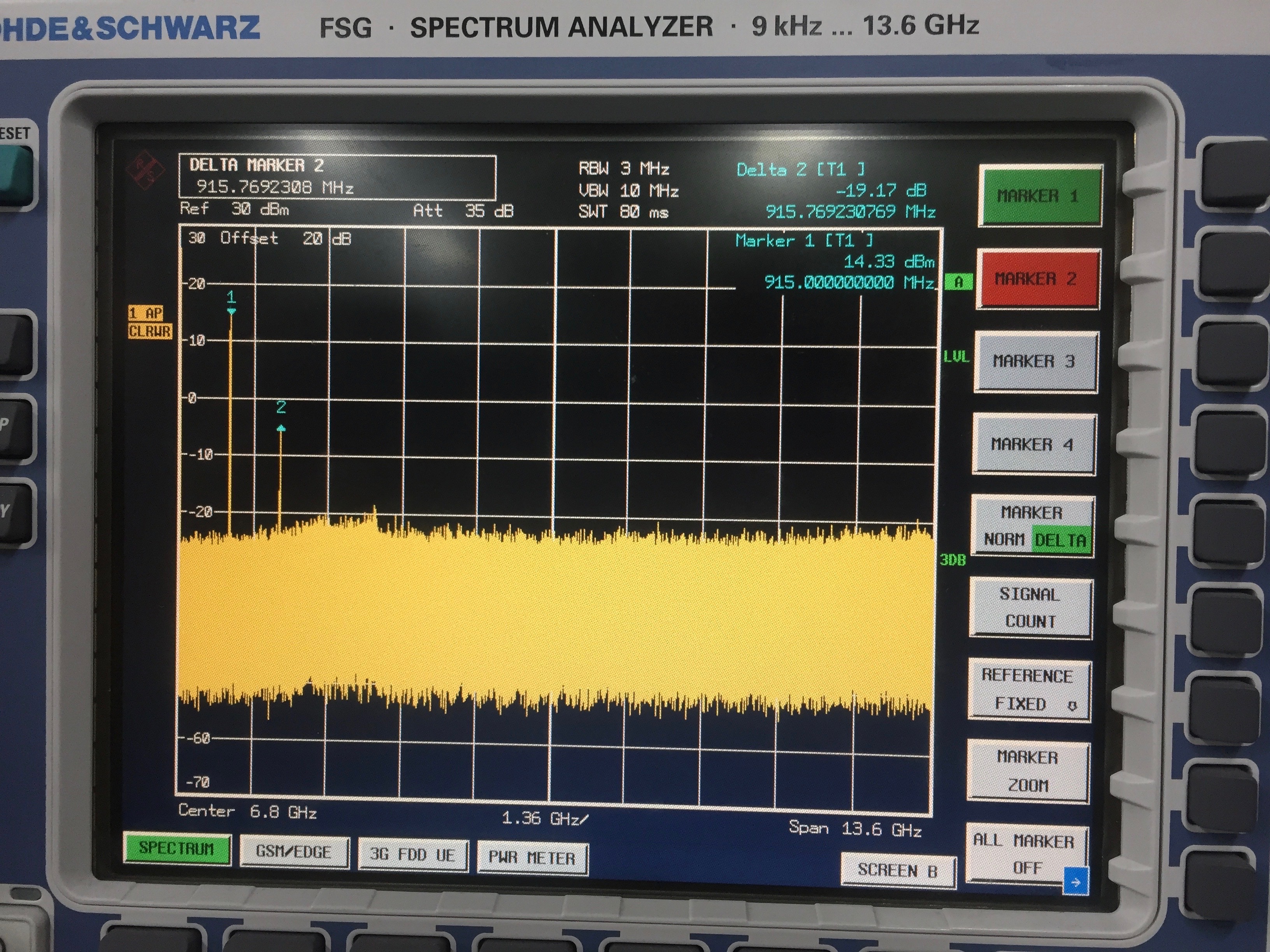1270x952 pixels.
Task: Enable MARKER ZOOM
Action: click(1027, 771)
